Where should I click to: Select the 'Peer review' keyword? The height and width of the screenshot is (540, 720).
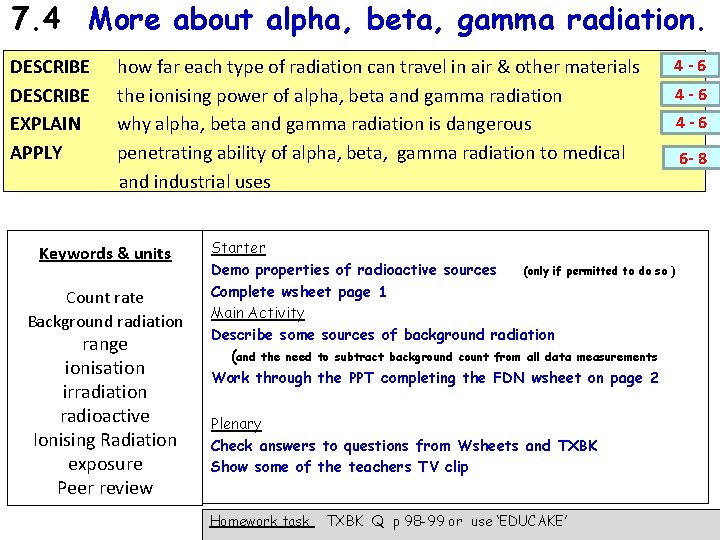(105, 488)
